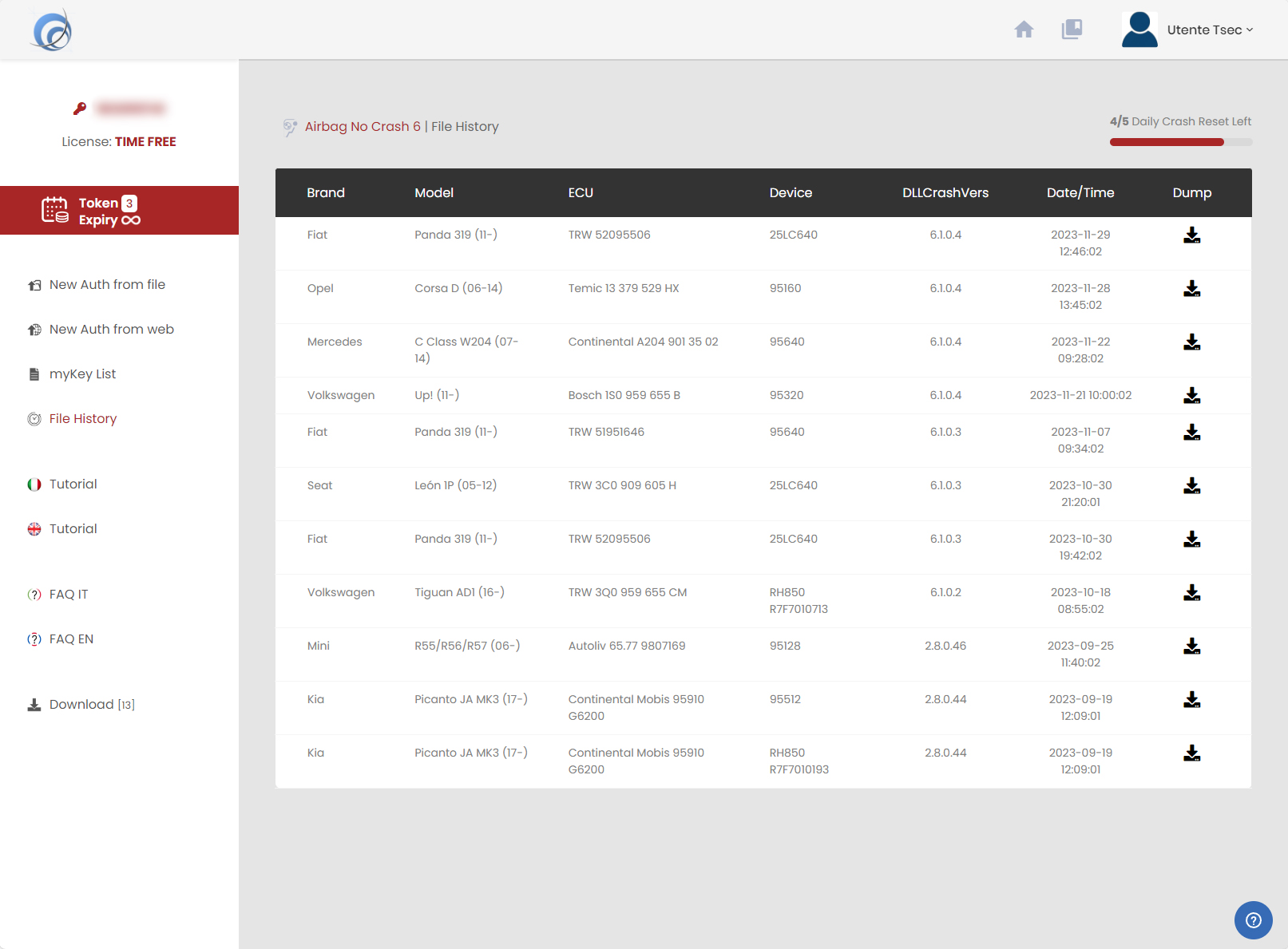Open the blue help question mark button
Viewport: 1288px width, 949px height.
1253,920
